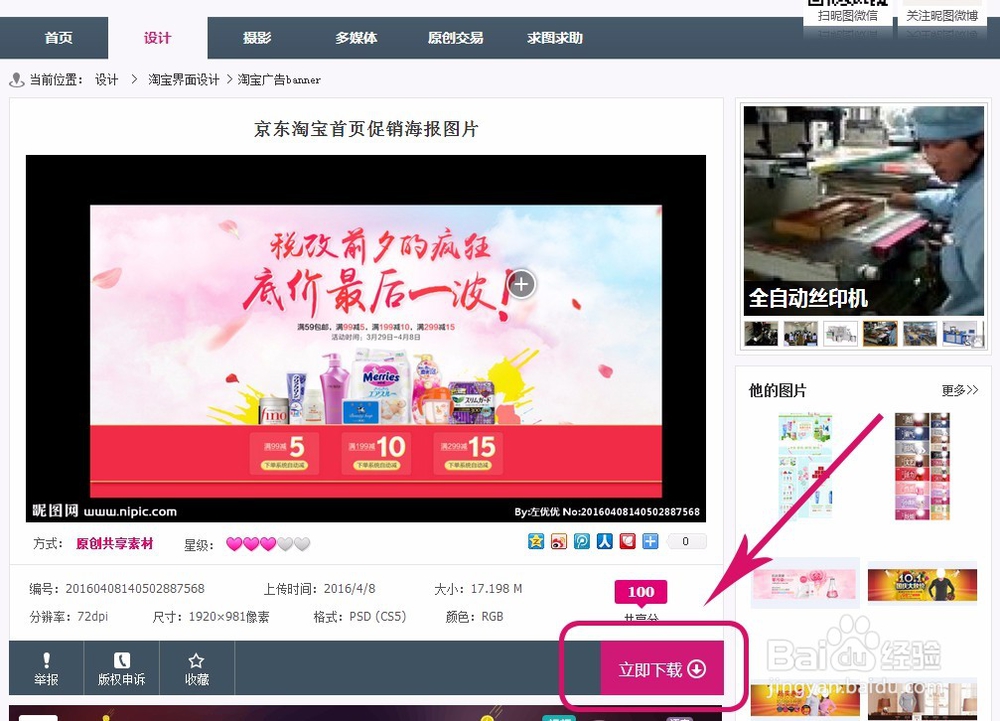
Task: Select sixth small ad thumbnail with blue machine
Action: [959, 334]
